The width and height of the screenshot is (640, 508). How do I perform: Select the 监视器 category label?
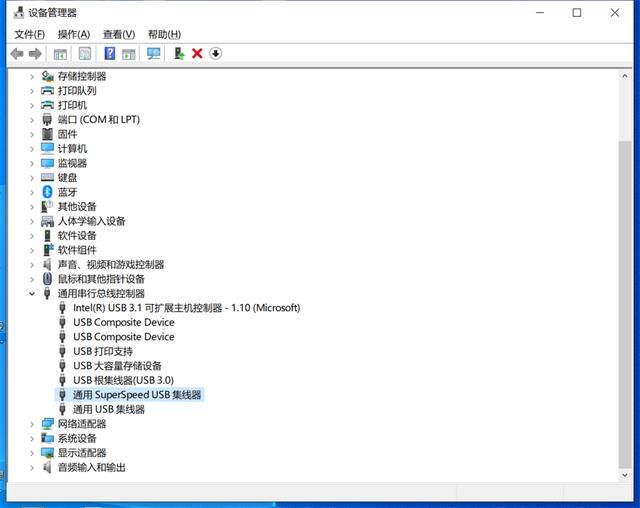click(72, 163)
